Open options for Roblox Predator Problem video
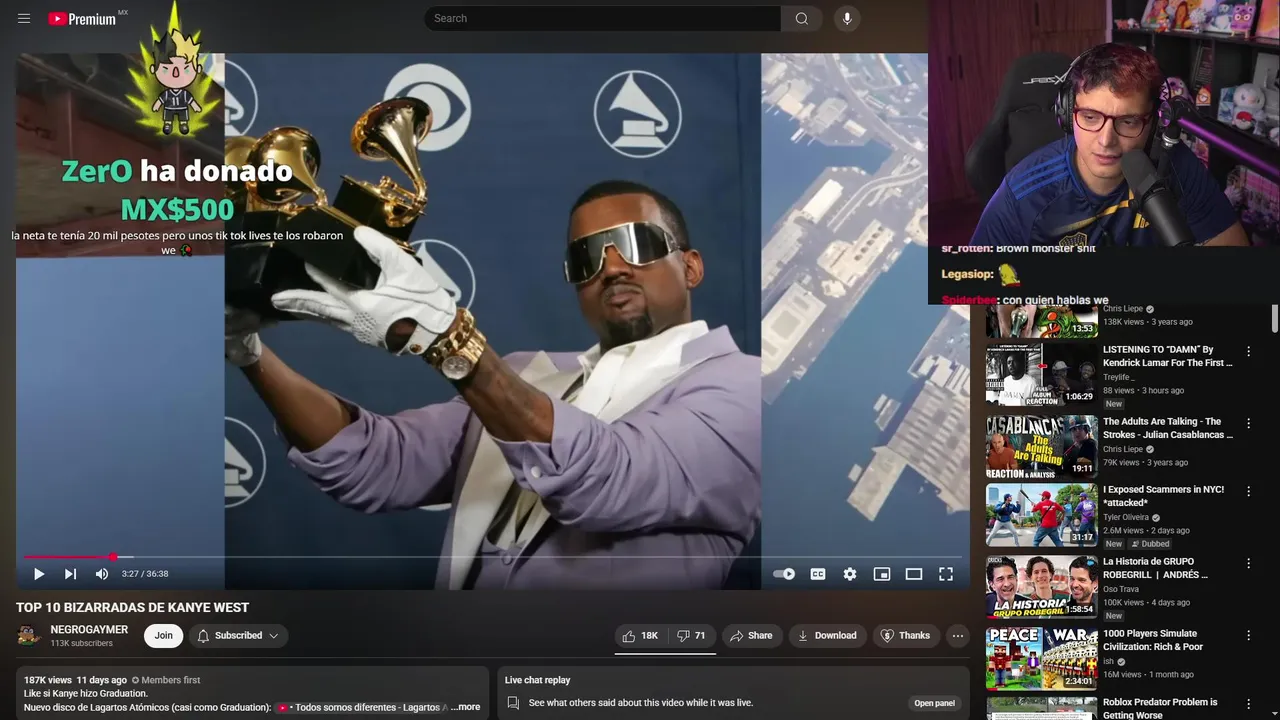 1248,703
